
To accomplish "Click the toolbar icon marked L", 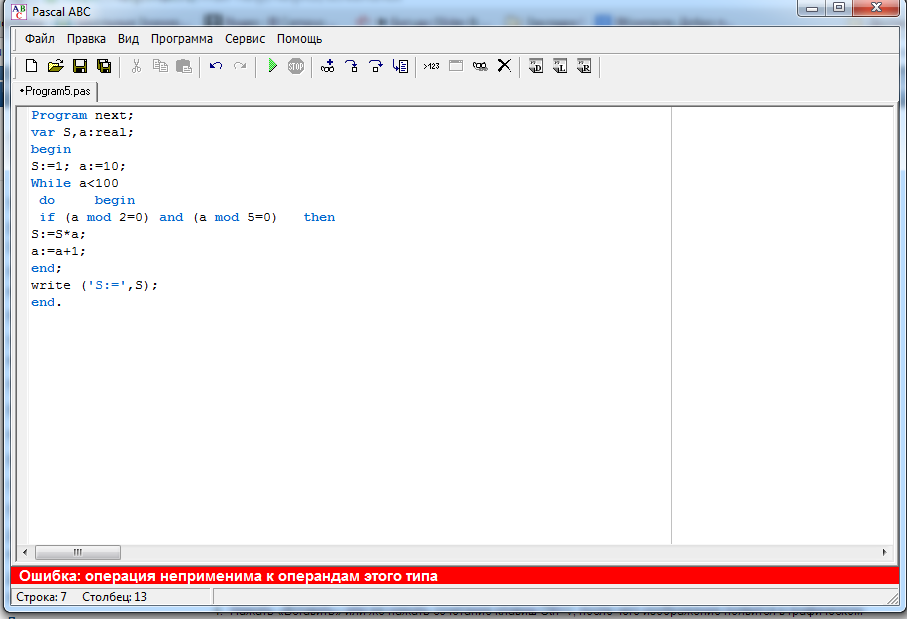I will (560, 66).
